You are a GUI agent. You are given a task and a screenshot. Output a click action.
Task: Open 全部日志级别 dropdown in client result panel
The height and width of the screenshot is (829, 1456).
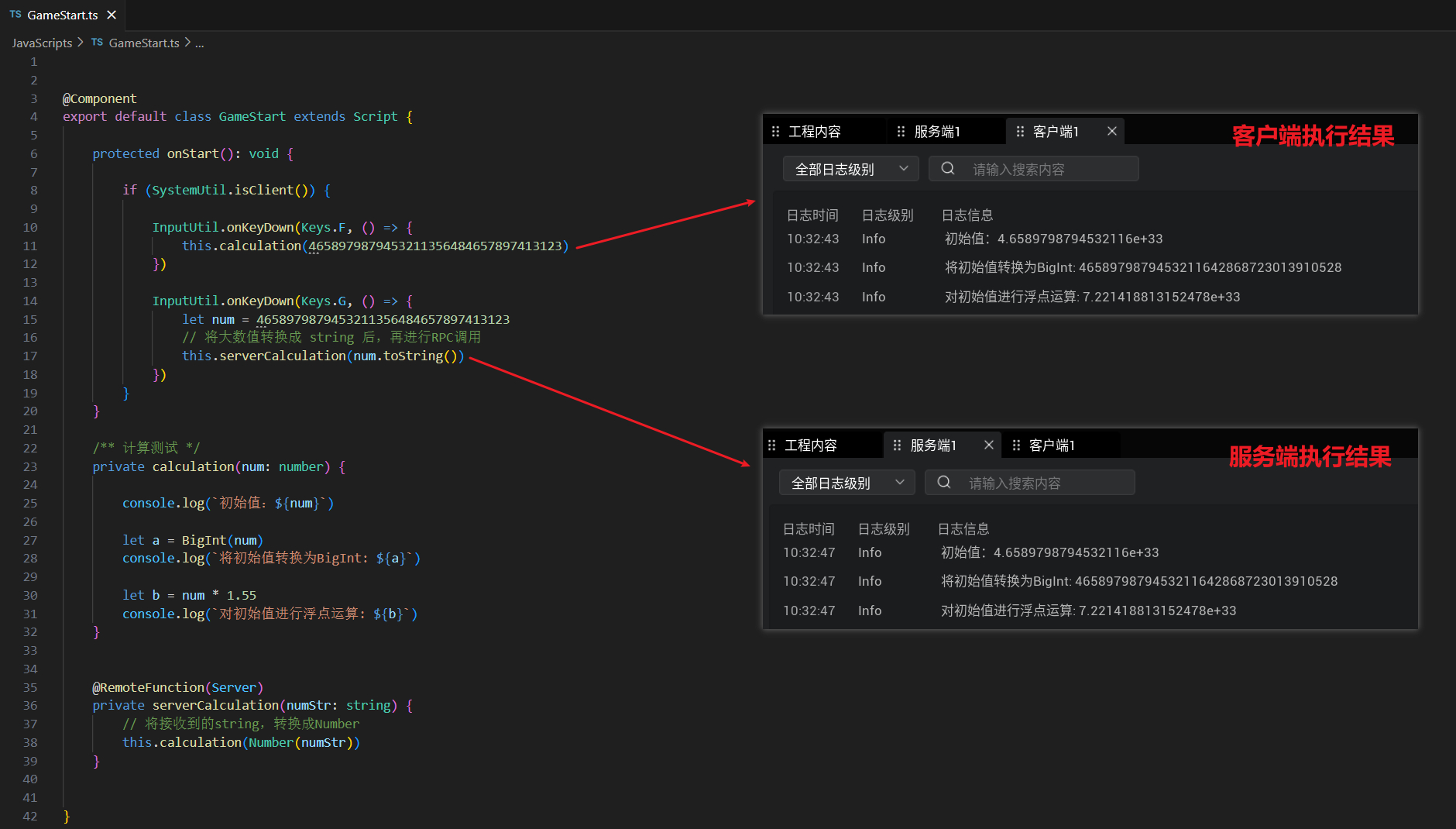[850, 169]
